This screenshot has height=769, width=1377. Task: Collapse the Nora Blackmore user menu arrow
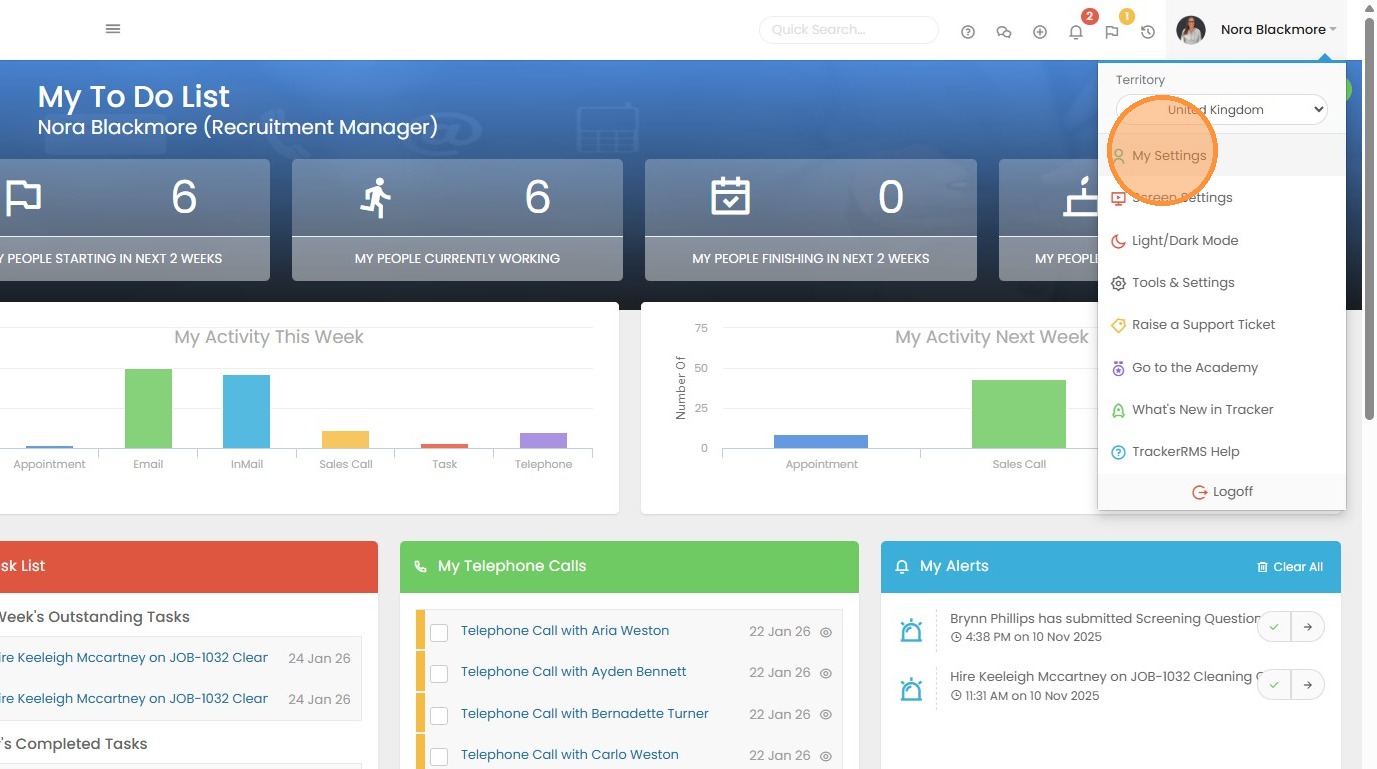1333,30
